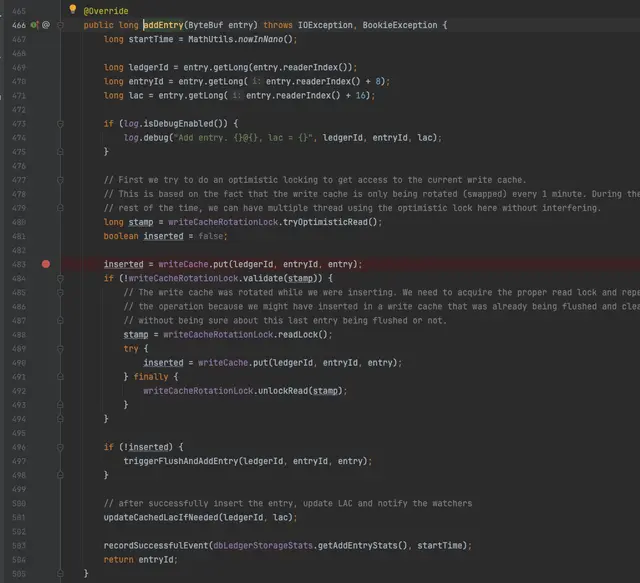Click the tryOptimisticRead call
Screen dimensions: 640x583
pyautogui.click(x=325, y=222)
